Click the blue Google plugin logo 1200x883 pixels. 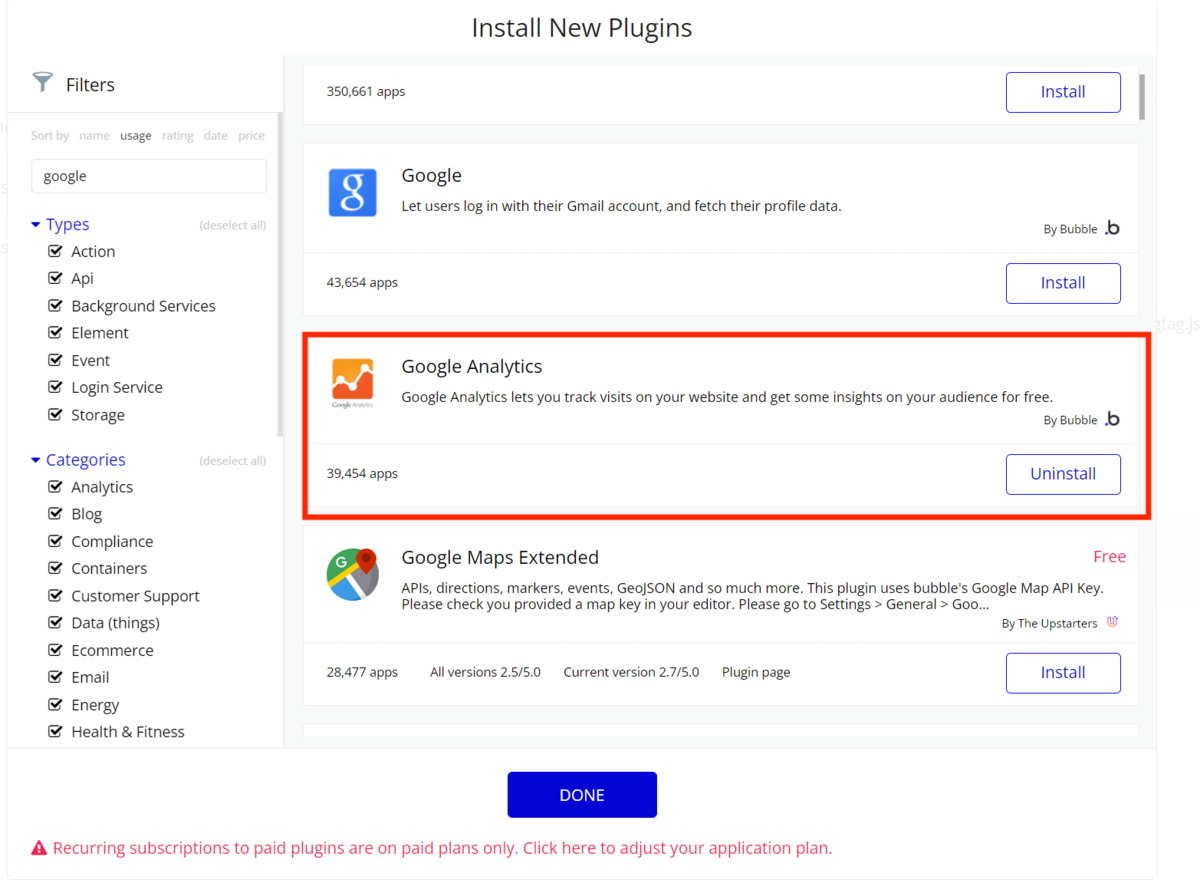point(353,192)
